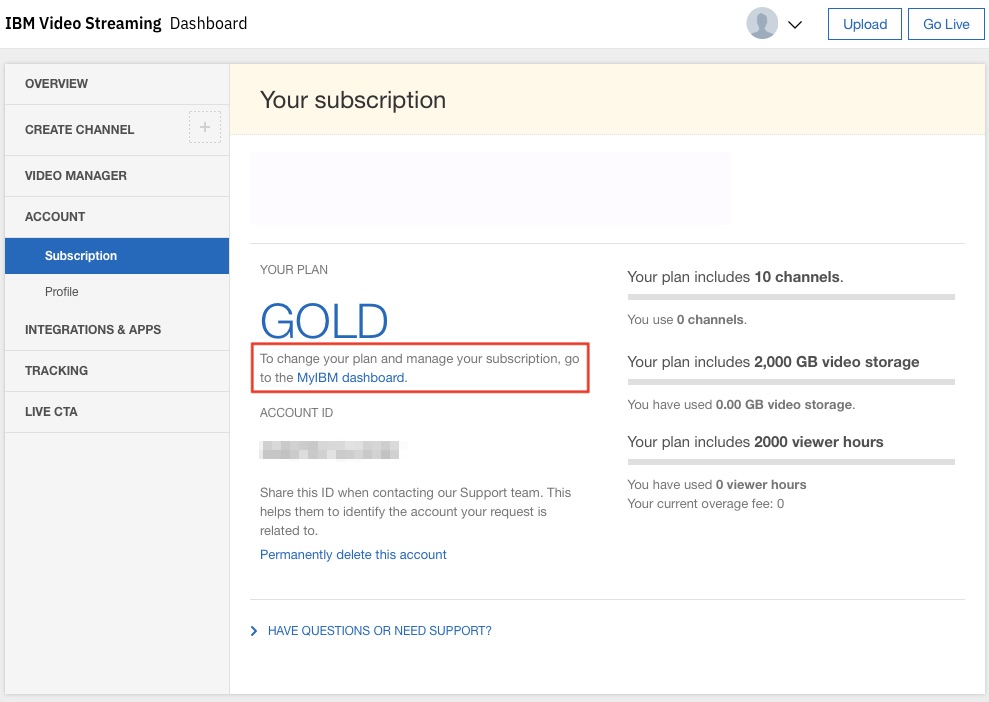Click the Dashboard title in header
Screen dimensions: 989x702
(x=208, y=23)
